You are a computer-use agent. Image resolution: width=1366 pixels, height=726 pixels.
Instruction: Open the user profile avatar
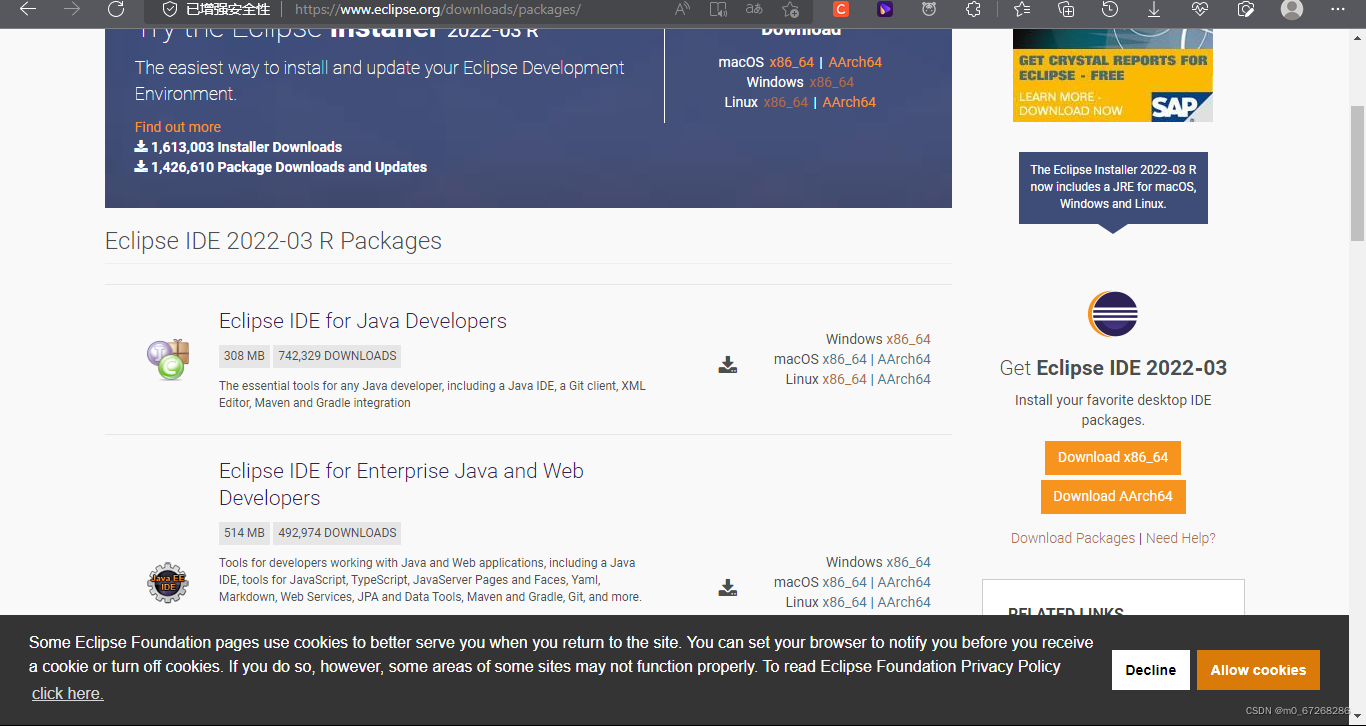click(1292, 9)
